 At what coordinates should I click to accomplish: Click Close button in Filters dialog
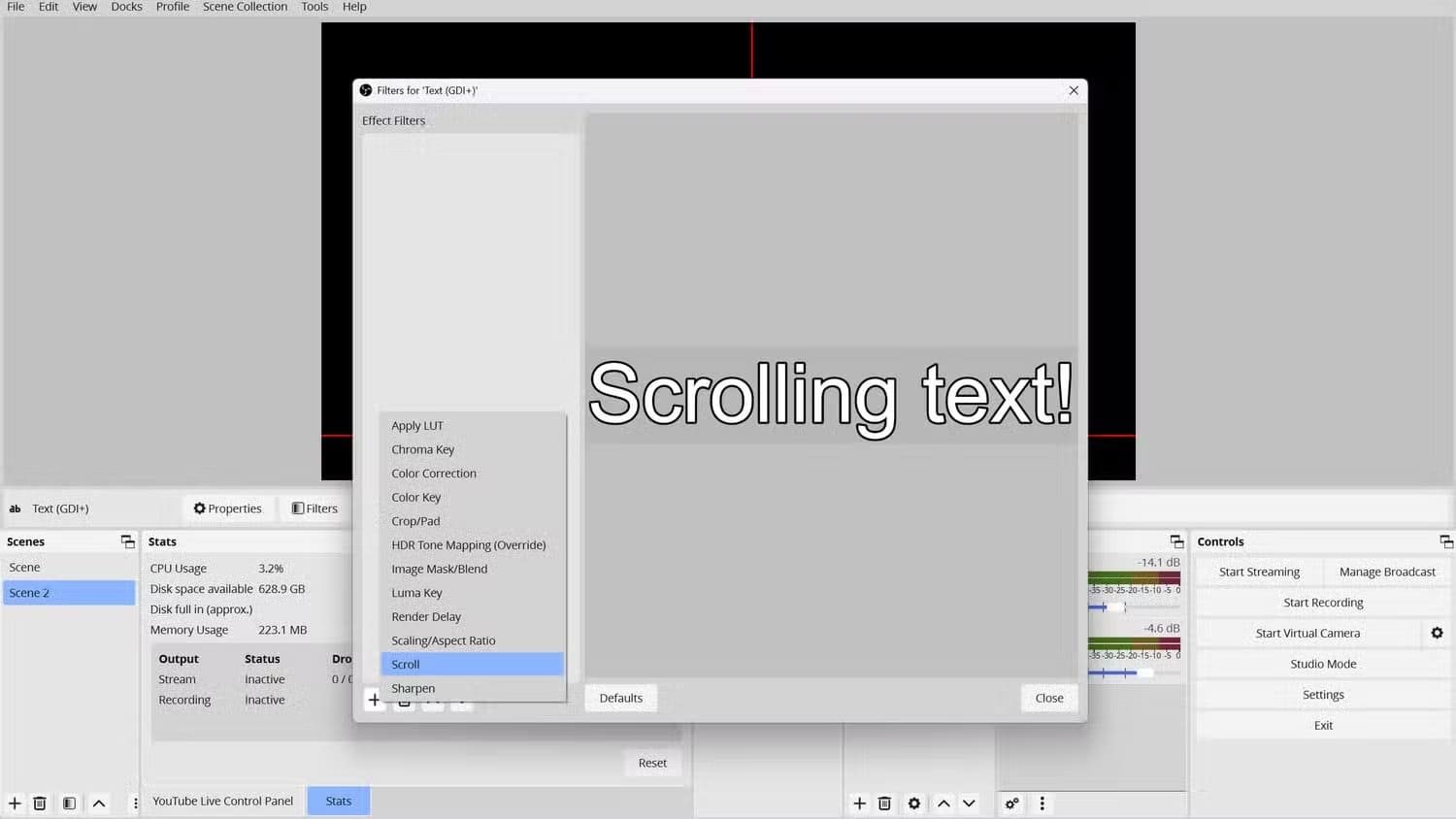(x=1049, y=698)
